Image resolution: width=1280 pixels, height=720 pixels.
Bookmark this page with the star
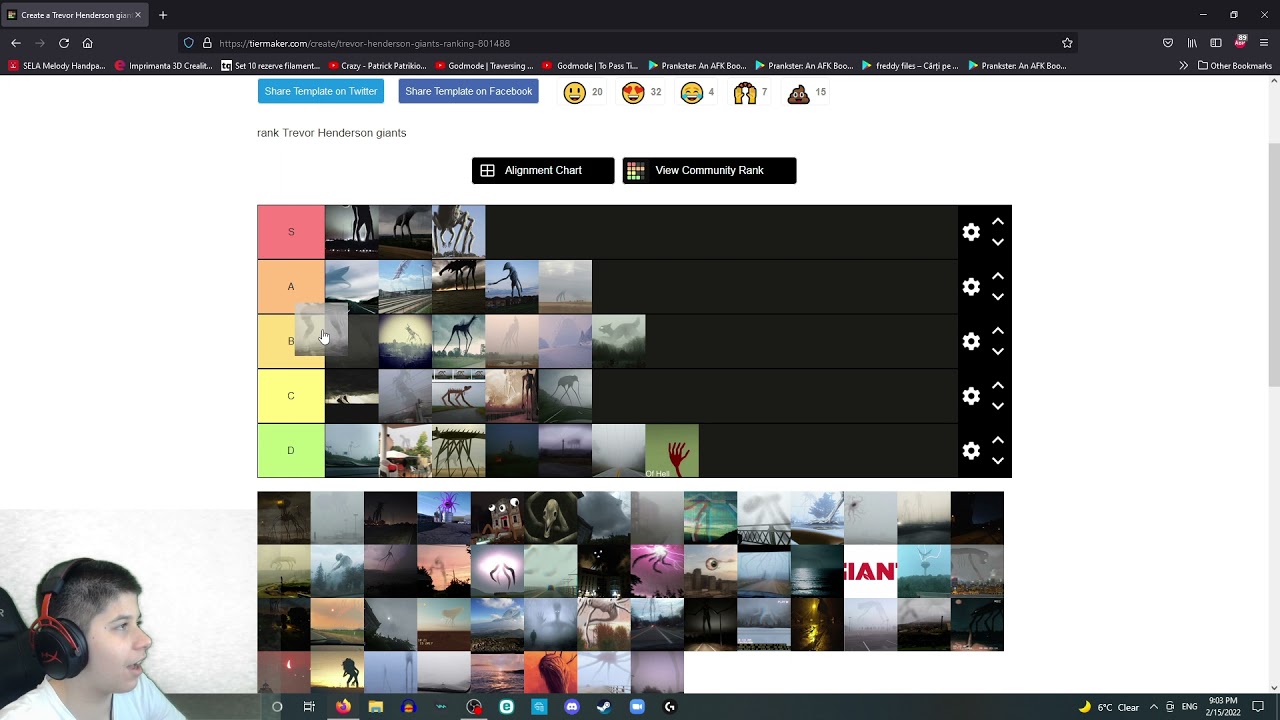coord(1067,43)
